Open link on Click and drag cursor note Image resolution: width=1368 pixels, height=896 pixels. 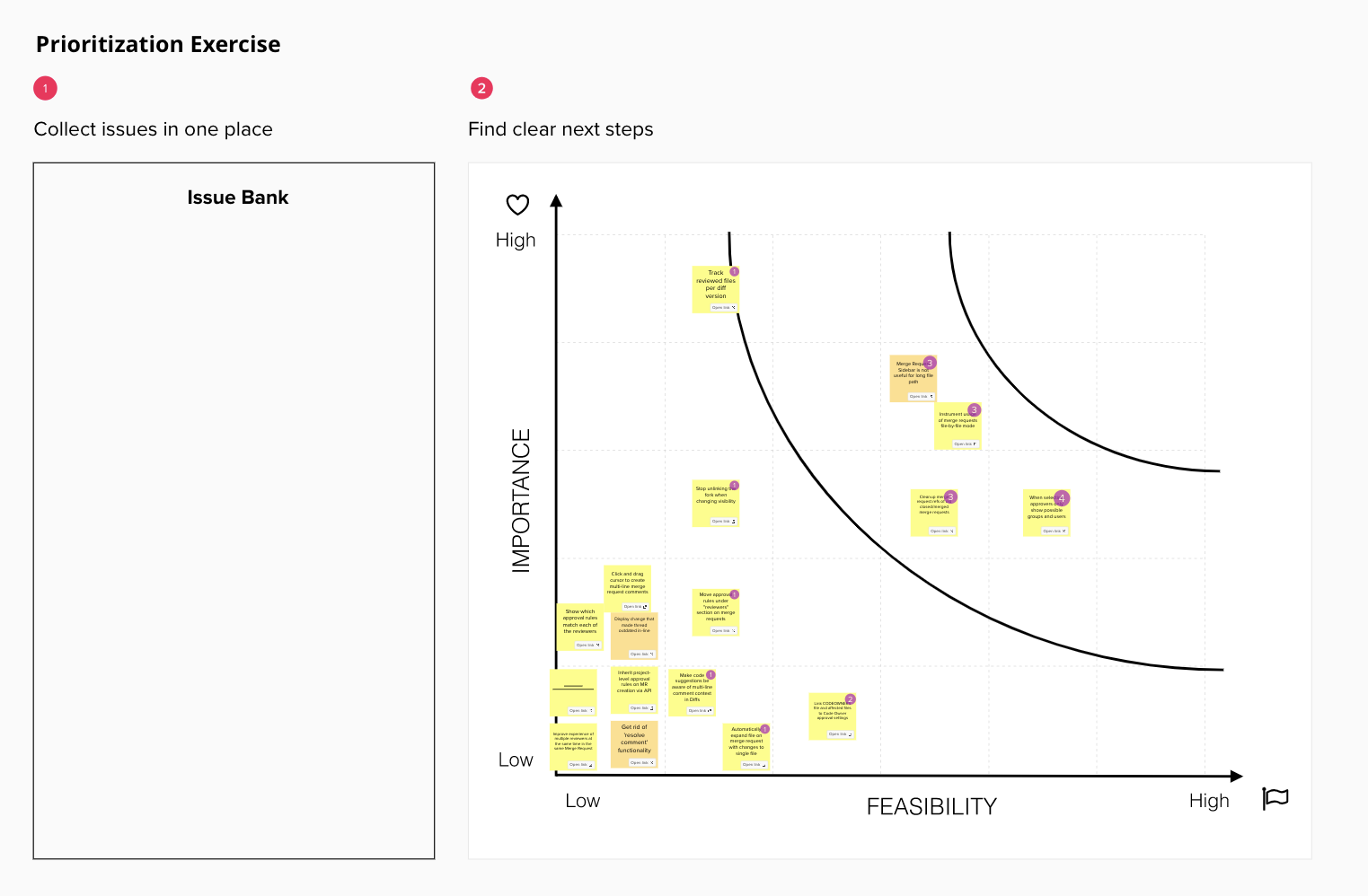click(634, 606)
